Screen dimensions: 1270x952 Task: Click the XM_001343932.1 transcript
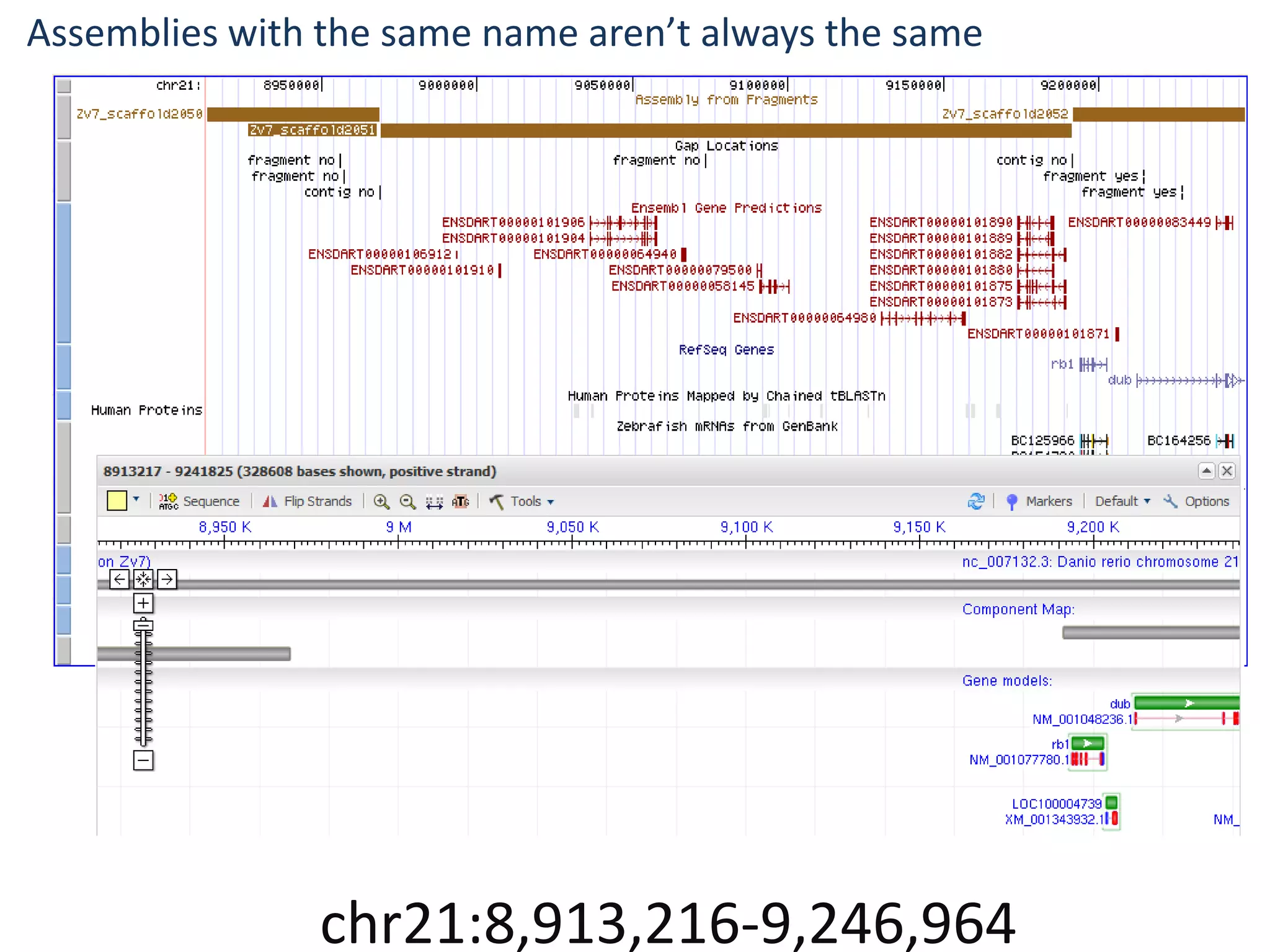(1061, 819)
